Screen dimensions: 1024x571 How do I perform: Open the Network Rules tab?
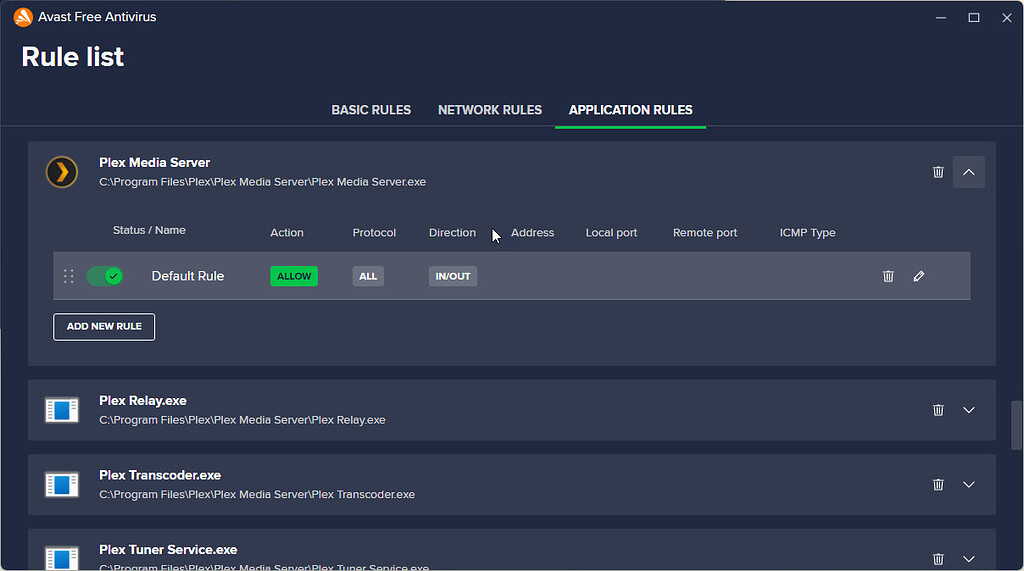[490, 110]
